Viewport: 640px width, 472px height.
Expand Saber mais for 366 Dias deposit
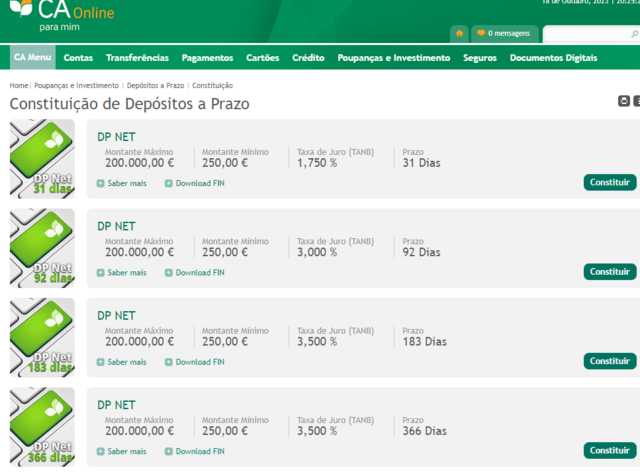pos(122,452)
